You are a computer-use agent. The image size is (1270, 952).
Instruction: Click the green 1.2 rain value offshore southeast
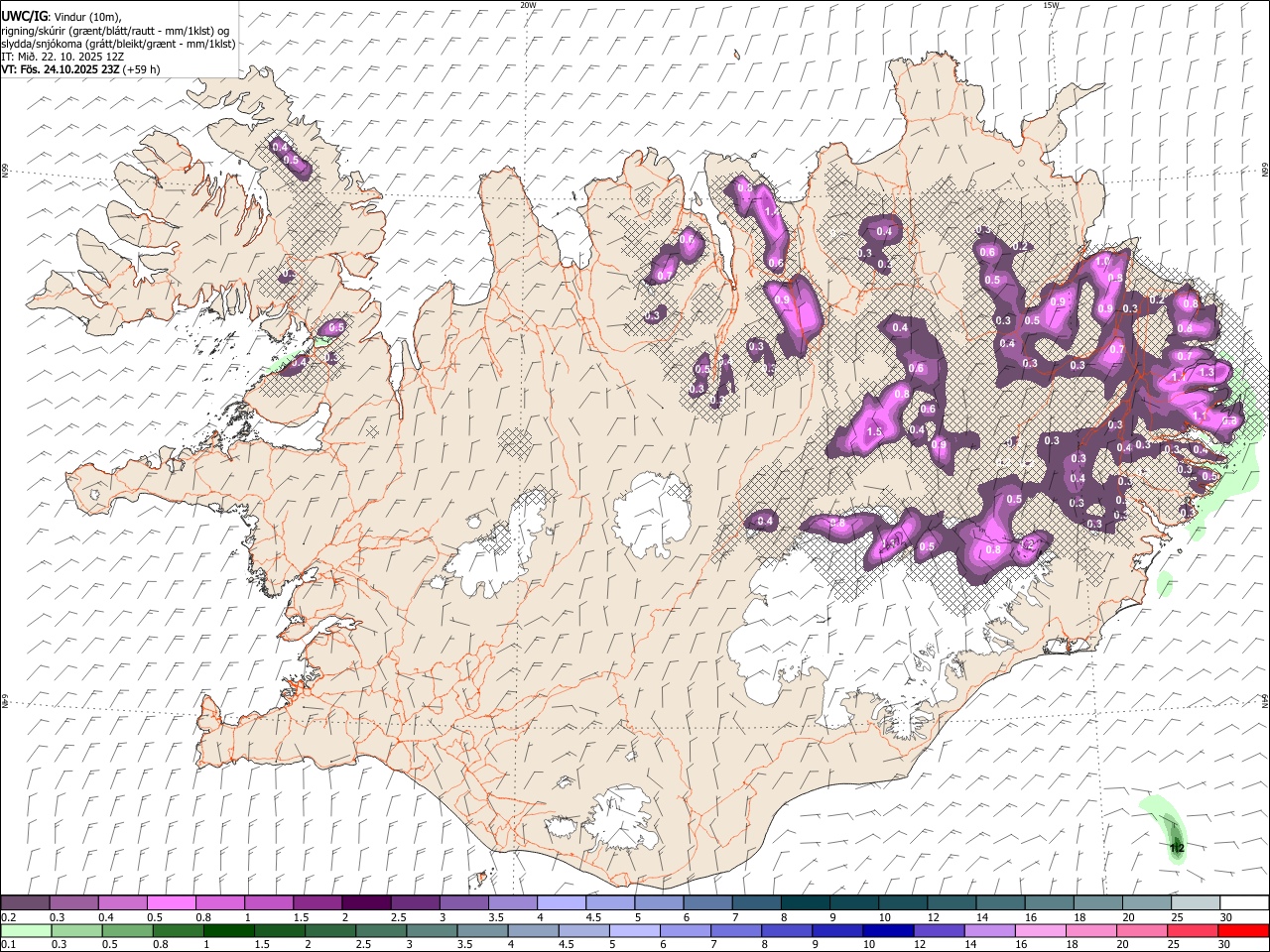click(x=1178, y=848)
